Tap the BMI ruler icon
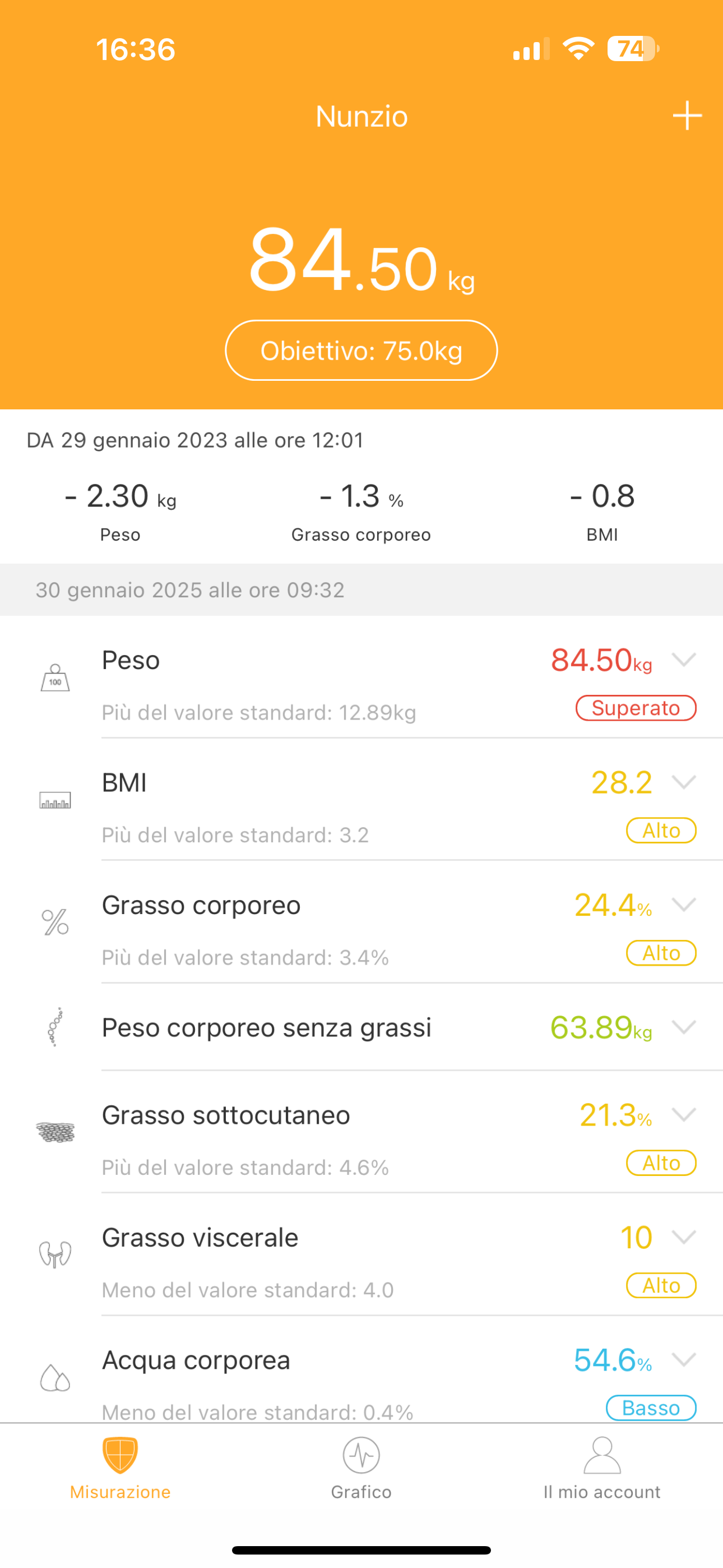Screen dimensions: 723x1568 (55, 800)
